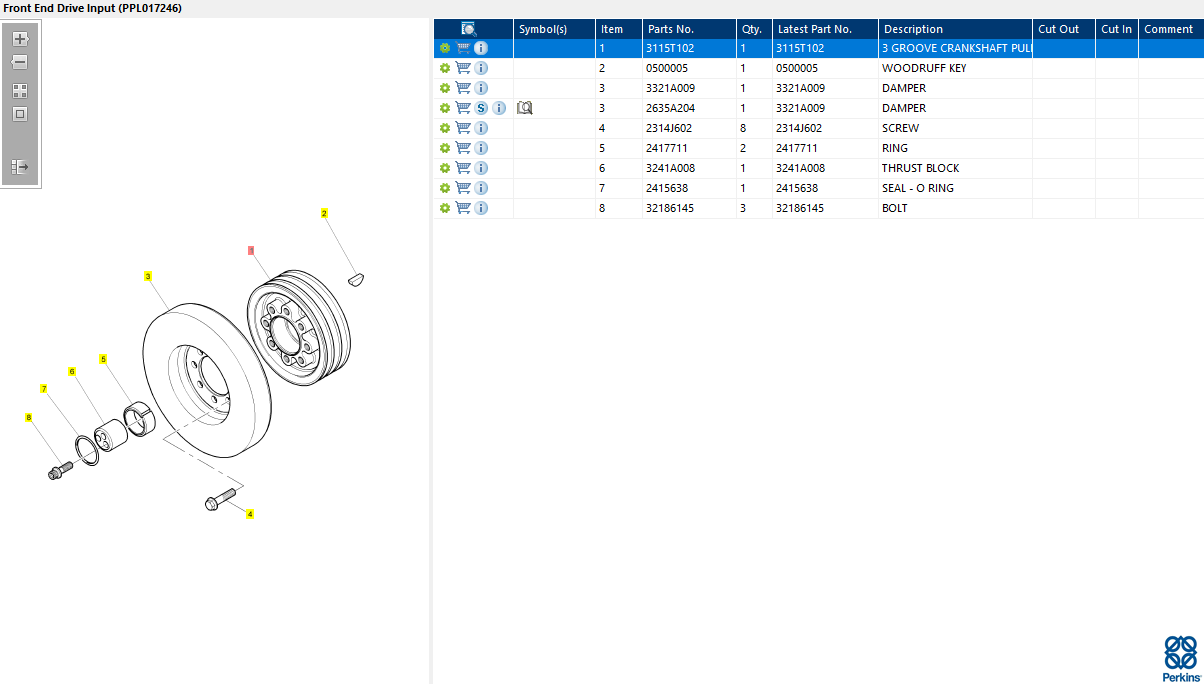
Task: Select callout 3 on the damper drawing
Action: click(148, 276)
